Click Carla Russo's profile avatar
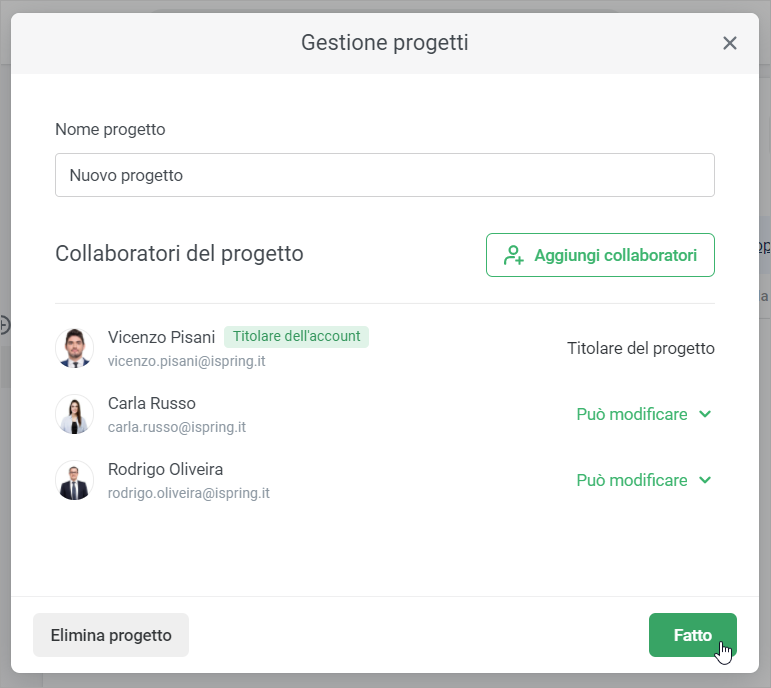Screen dimensions: 771x688 74,414
